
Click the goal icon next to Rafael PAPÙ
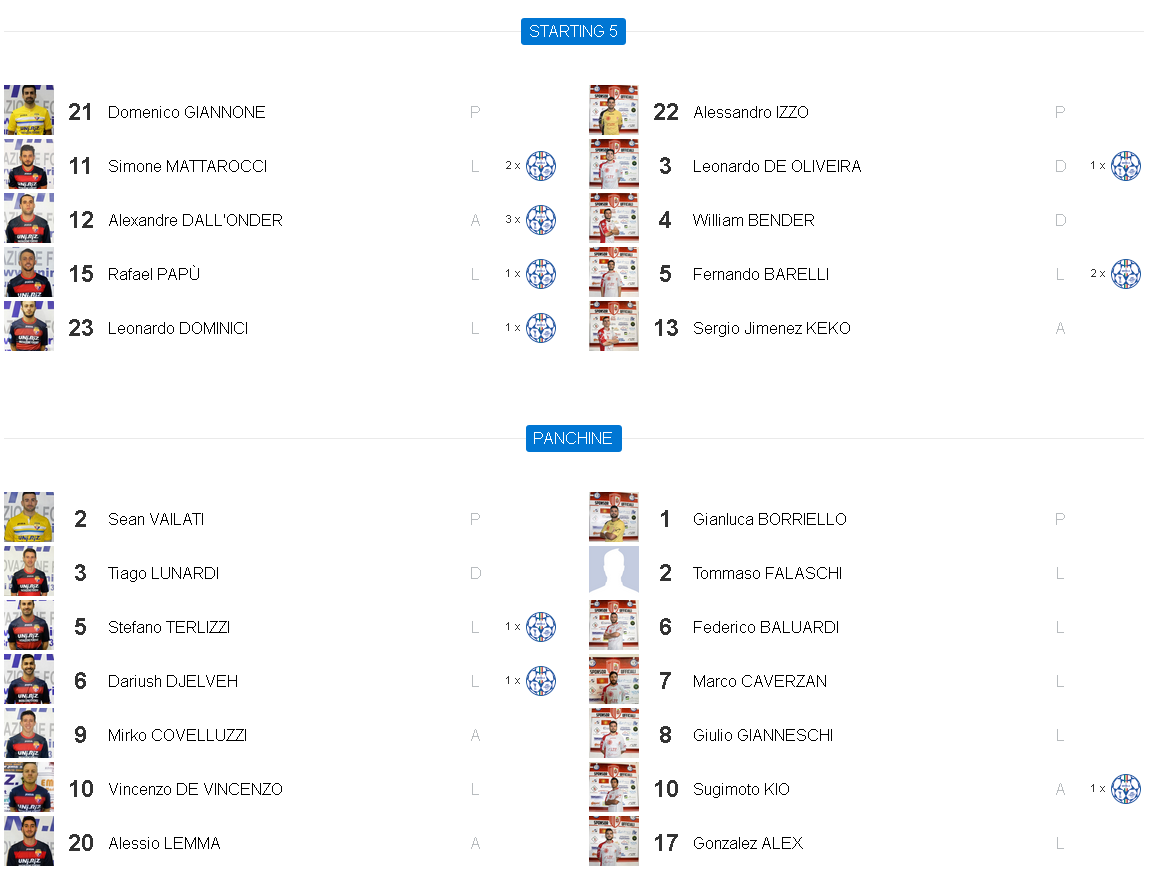541,274
